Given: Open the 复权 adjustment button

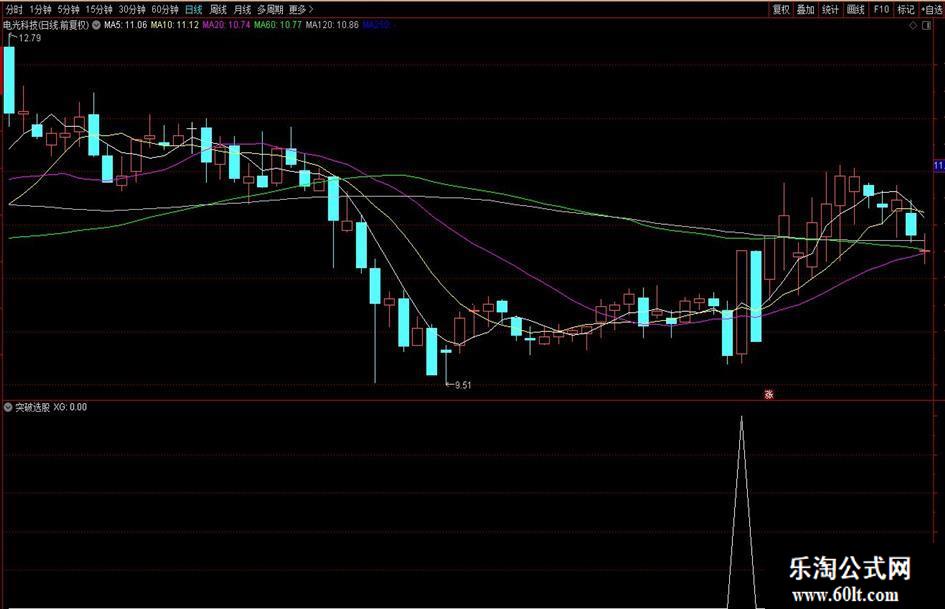Looking at the screenshot, I should coord(780,10).
